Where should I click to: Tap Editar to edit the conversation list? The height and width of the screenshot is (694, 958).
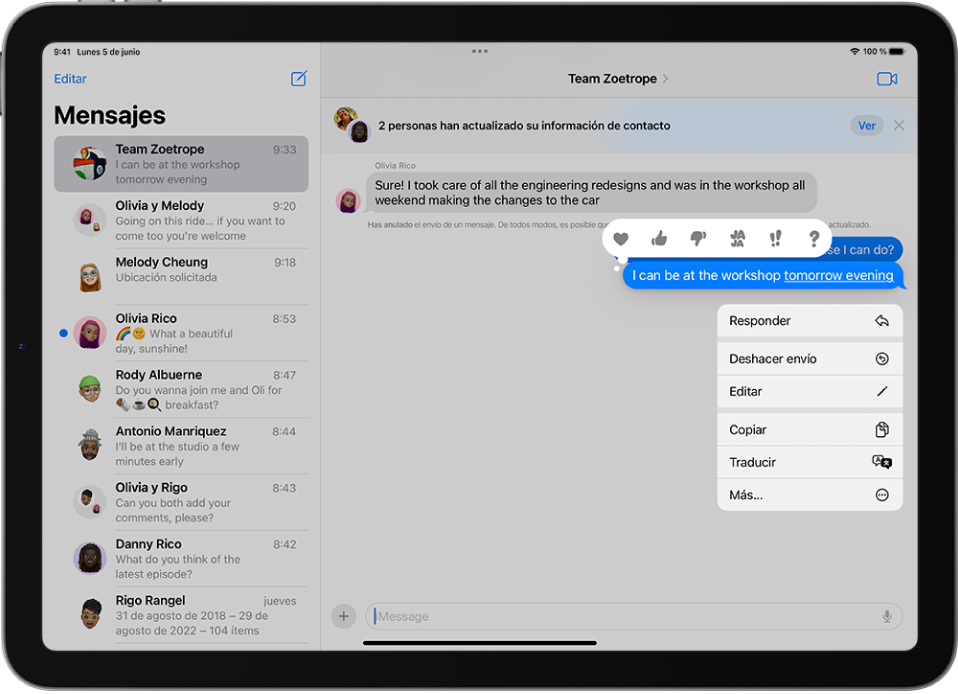point(70,78)
